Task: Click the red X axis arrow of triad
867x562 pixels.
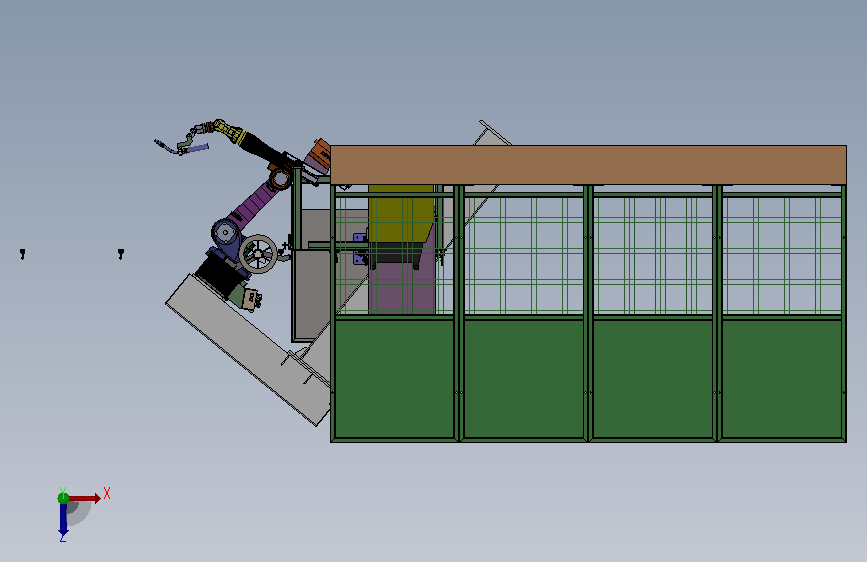Action: pos(85,498)
